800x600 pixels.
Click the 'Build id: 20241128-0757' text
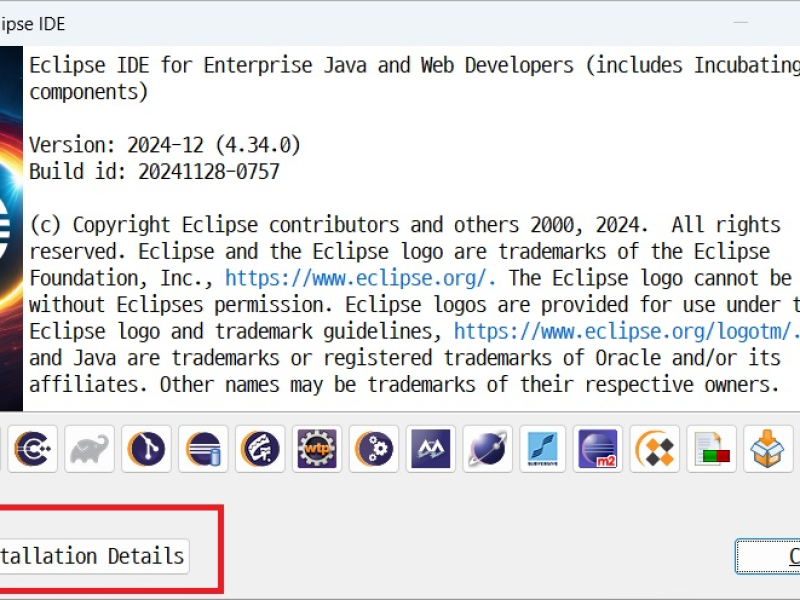tap(154, 172)
